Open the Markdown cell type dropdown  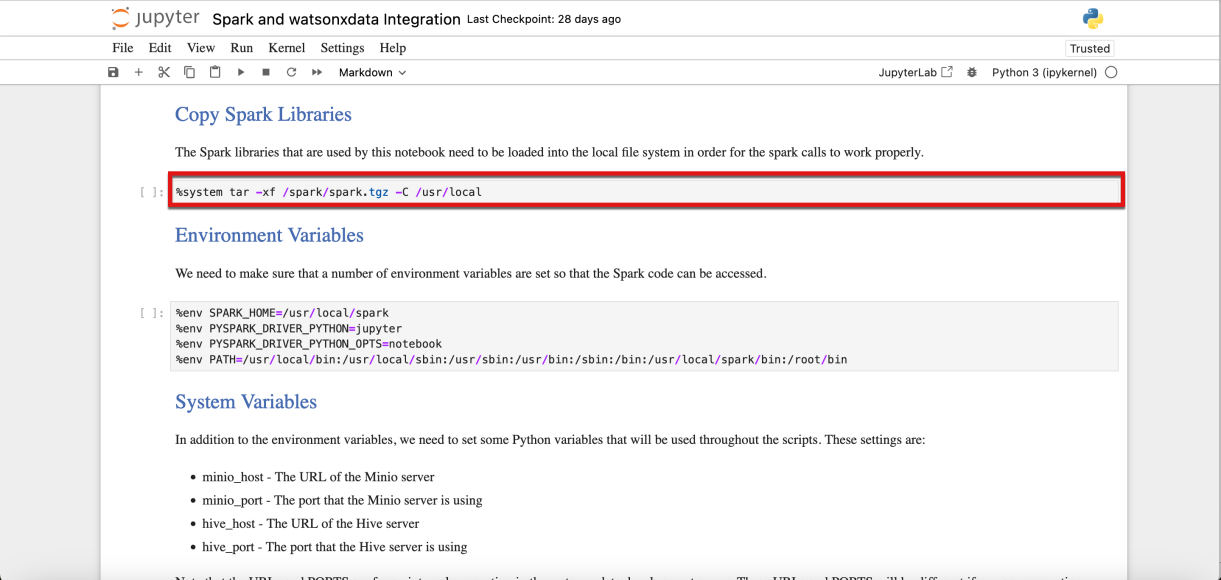(x=372, y=72)
